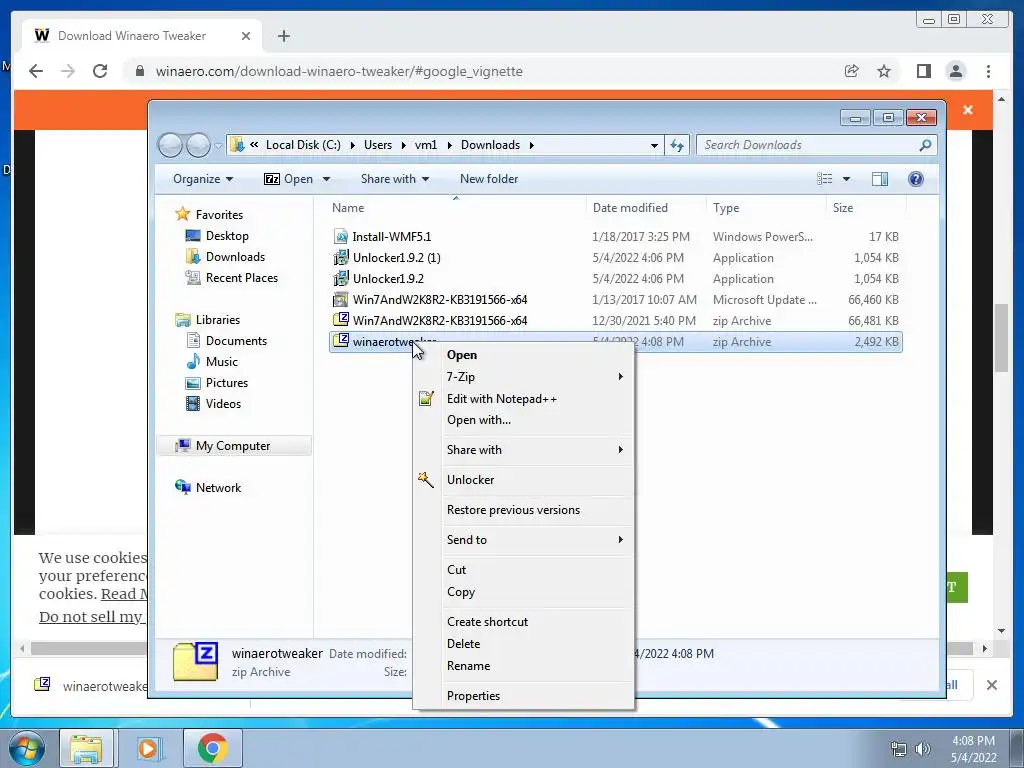Open the view options dropdown arrow
The height and width of the screenshot is (768, 1024).
coord(846,179)
